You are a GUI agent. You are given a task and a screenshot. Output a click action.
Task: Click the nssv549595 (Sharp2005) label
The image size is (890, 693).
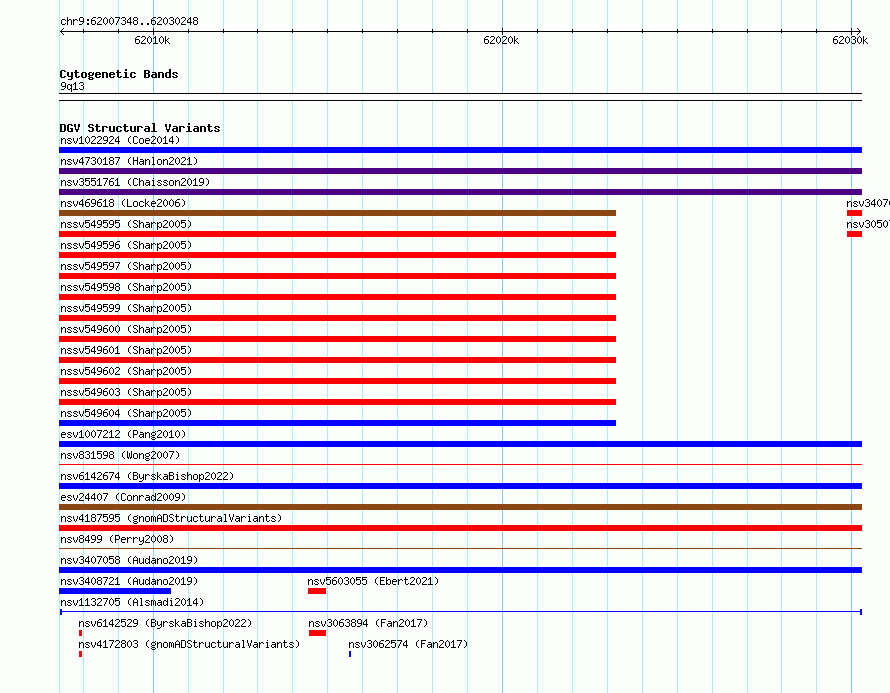point(126,224)
